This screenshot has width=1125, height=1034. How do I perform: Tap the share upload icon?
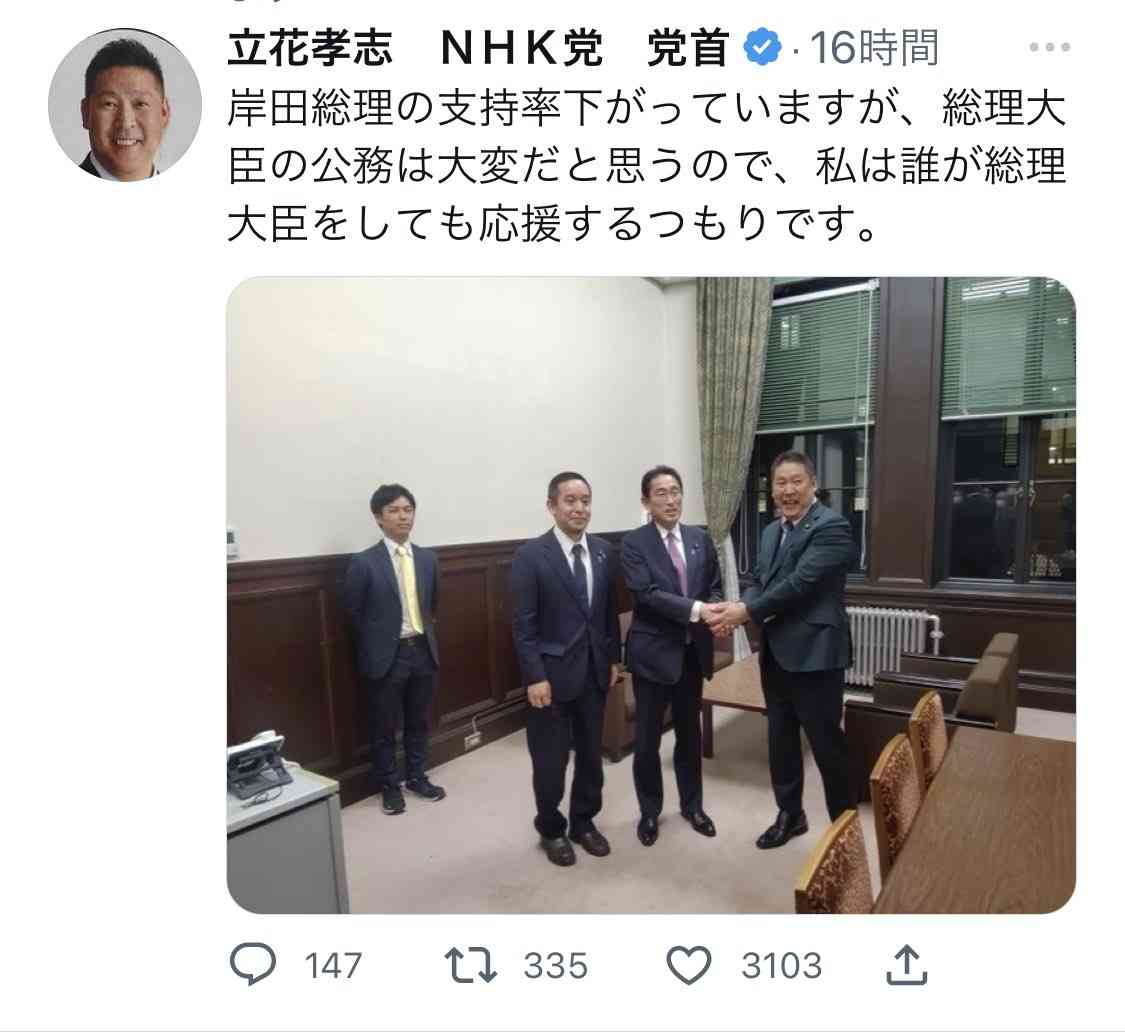point(907,964)
